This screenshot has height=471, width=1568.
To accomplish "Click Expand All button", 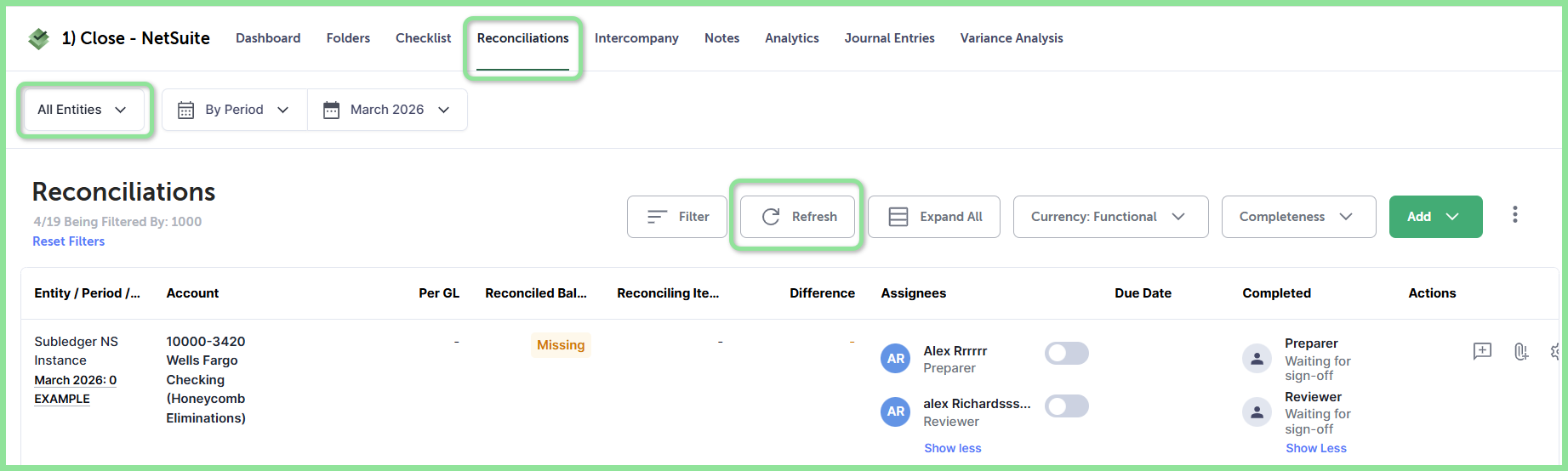I will pyautogui.click(x=934, y=217).
